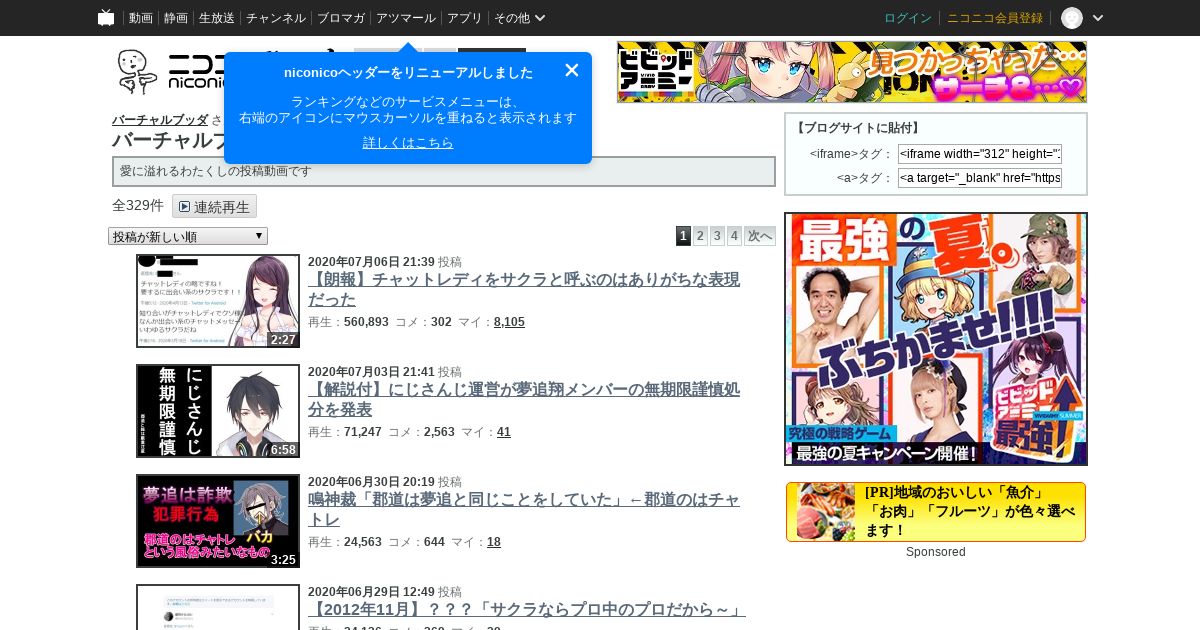Open the 【解説付】にじさんじ運営 video title
Screen dimensions: 1200x630
524,399
